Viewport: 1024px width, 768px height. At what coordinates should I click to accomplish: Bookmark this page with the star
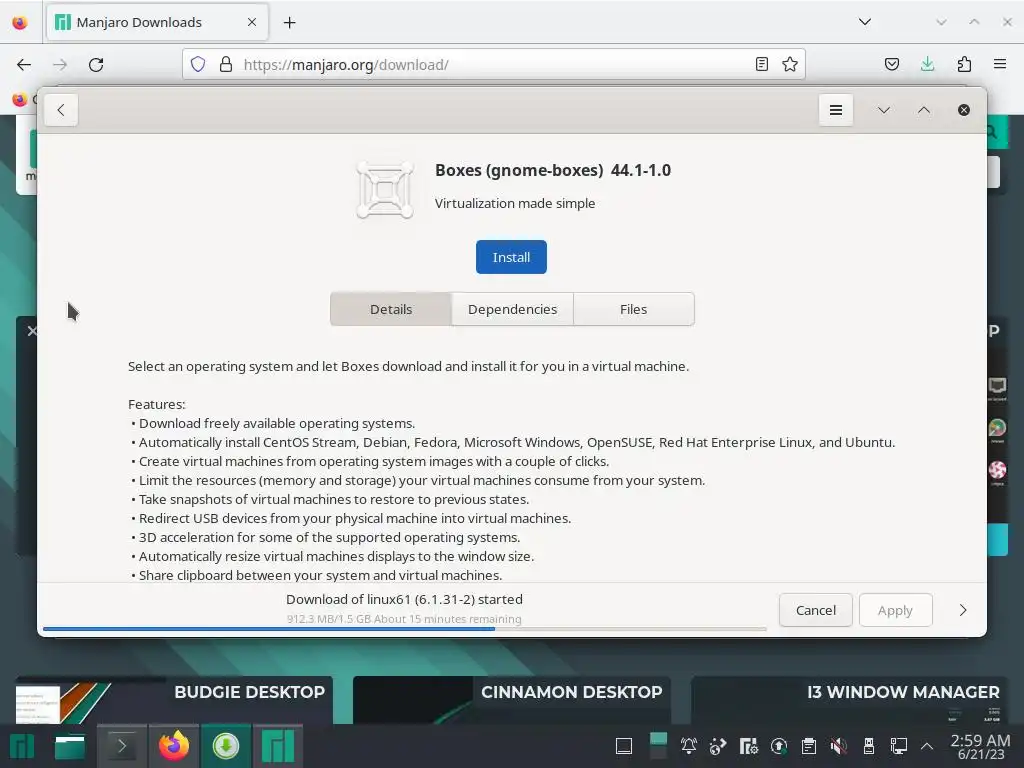point(790,64)
